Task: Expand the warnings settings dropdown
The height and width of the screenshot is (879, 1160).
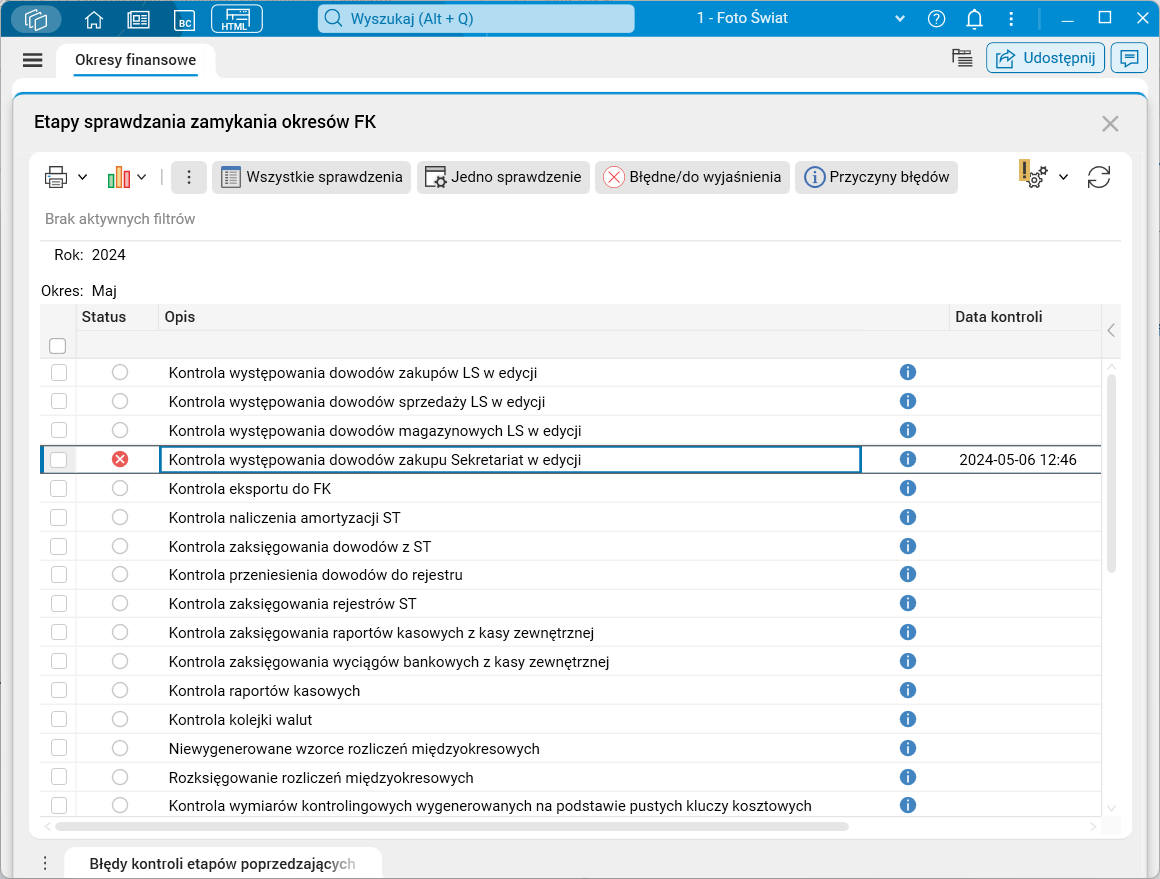Action: pos(1064,176)
